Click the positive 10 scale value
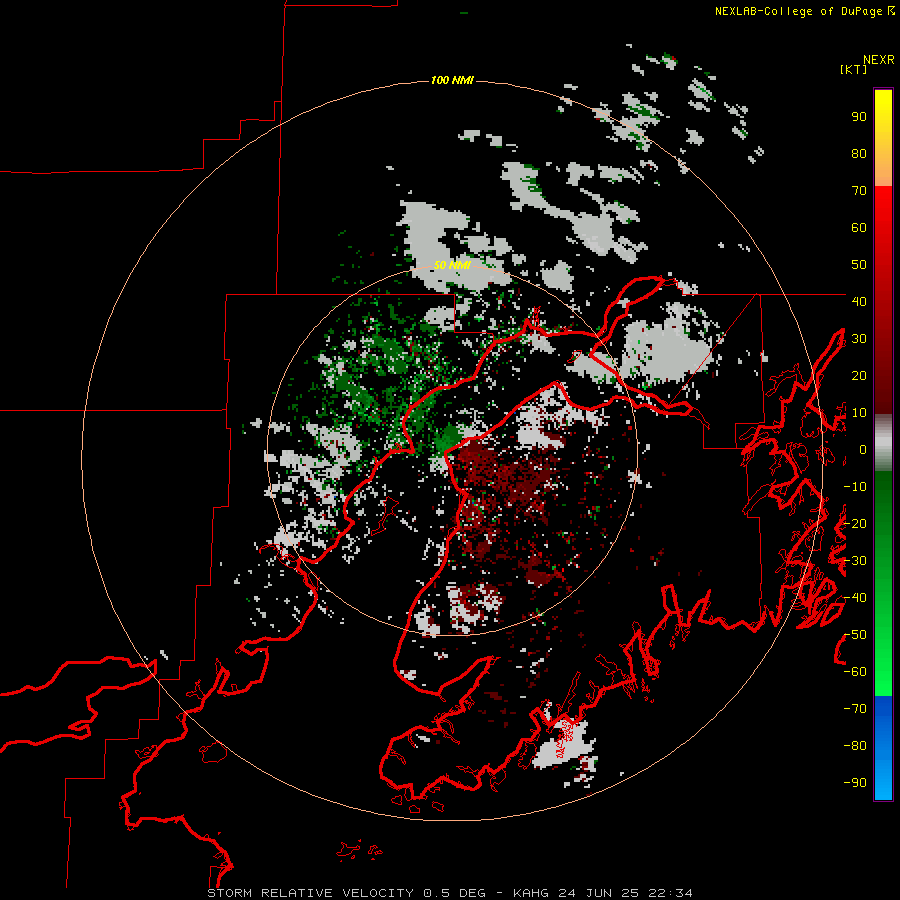The width and height of the screenshot is (900, 900). tap(859, 413)
